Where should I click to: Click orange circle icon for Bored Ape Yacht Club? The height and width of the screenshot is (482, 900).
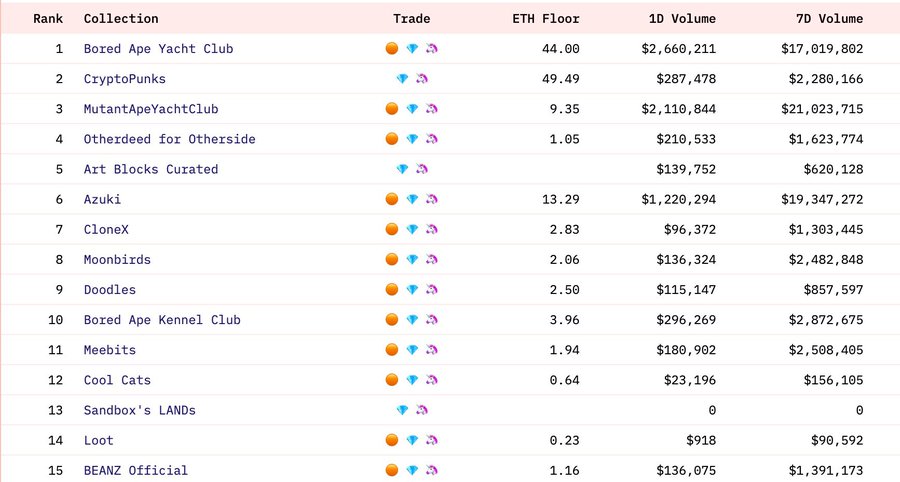[392, 49]
